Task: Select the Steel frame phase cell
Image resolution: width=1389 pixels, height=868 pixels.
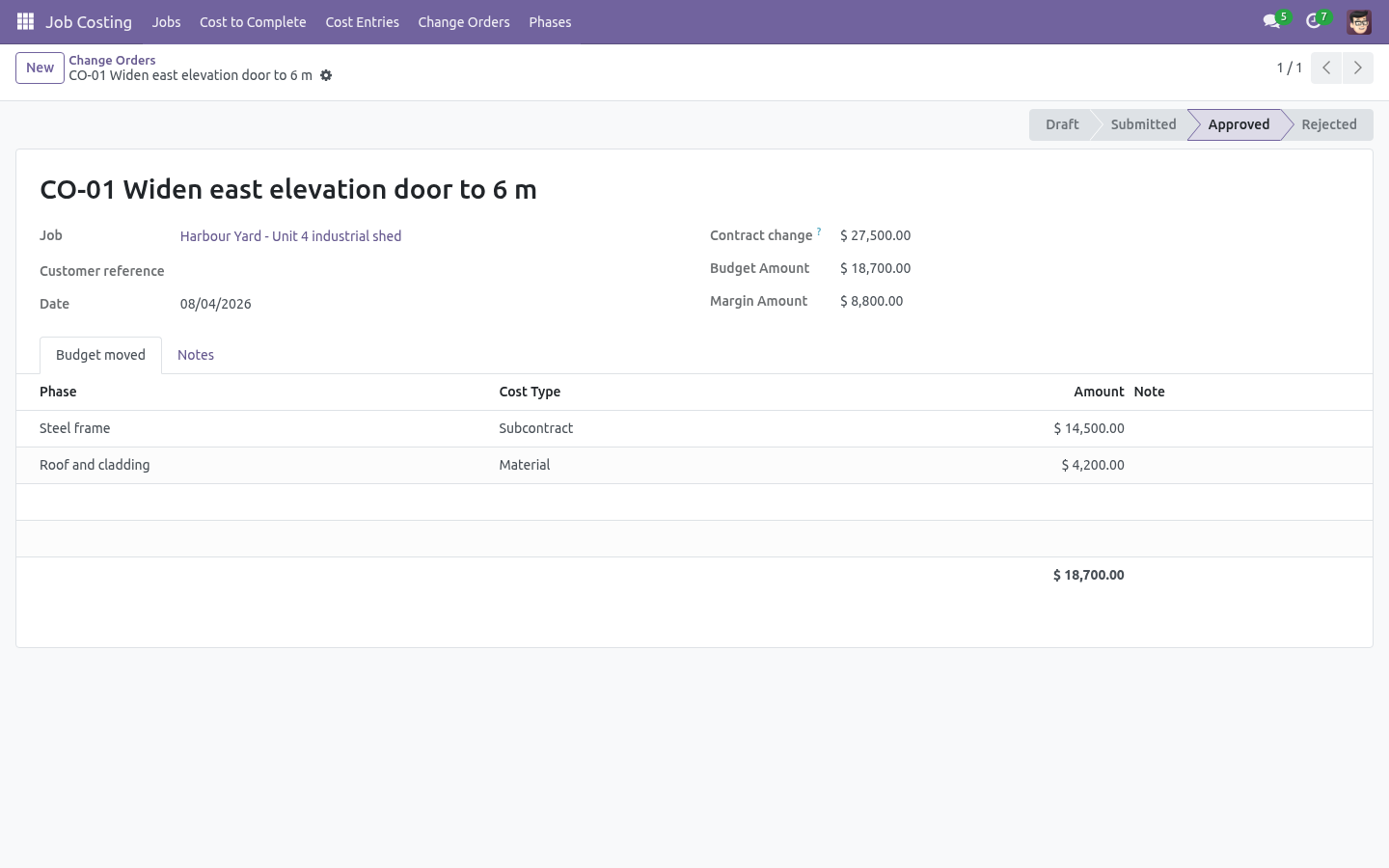Action: pos(254,428)
